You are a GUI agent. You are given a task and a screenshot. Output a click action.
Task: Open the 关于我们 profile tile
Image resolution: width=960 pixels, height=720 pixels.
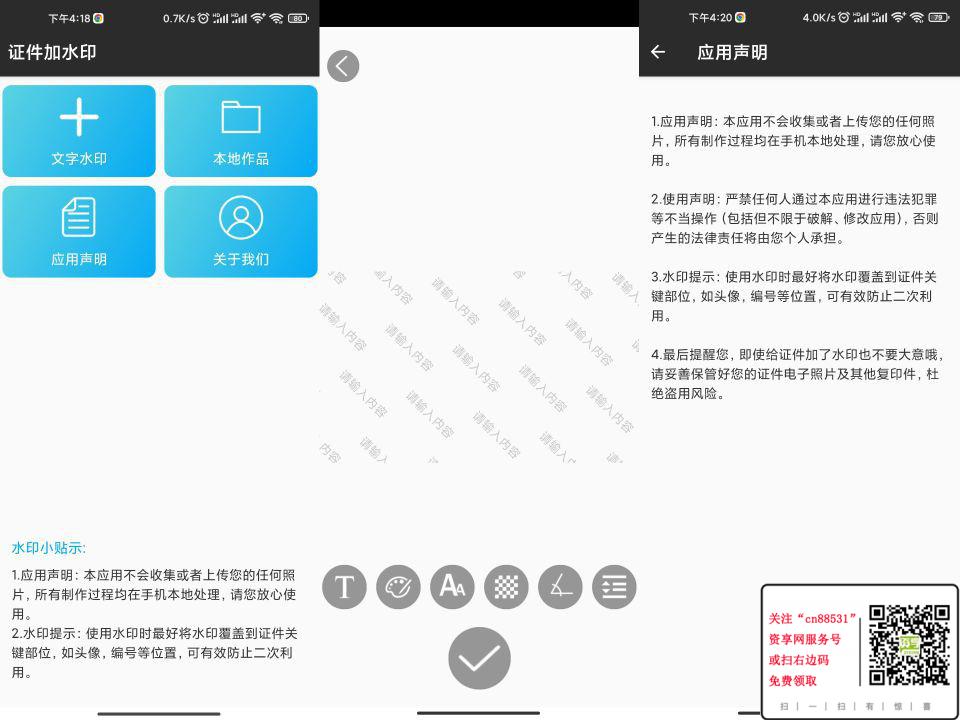point(241,231)
